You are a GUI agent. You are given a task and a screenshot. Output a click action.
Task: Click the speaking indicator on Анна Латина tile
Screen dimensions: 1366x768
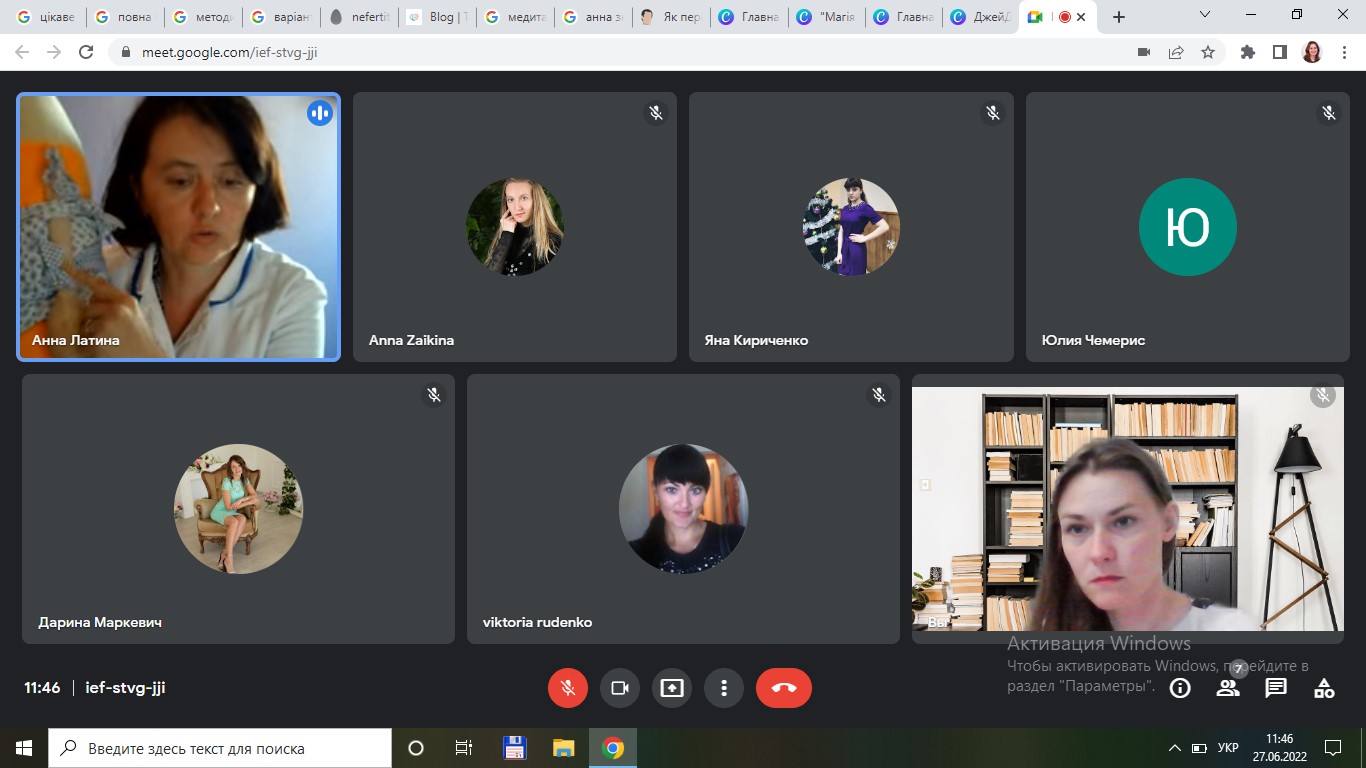click(320, 113)
